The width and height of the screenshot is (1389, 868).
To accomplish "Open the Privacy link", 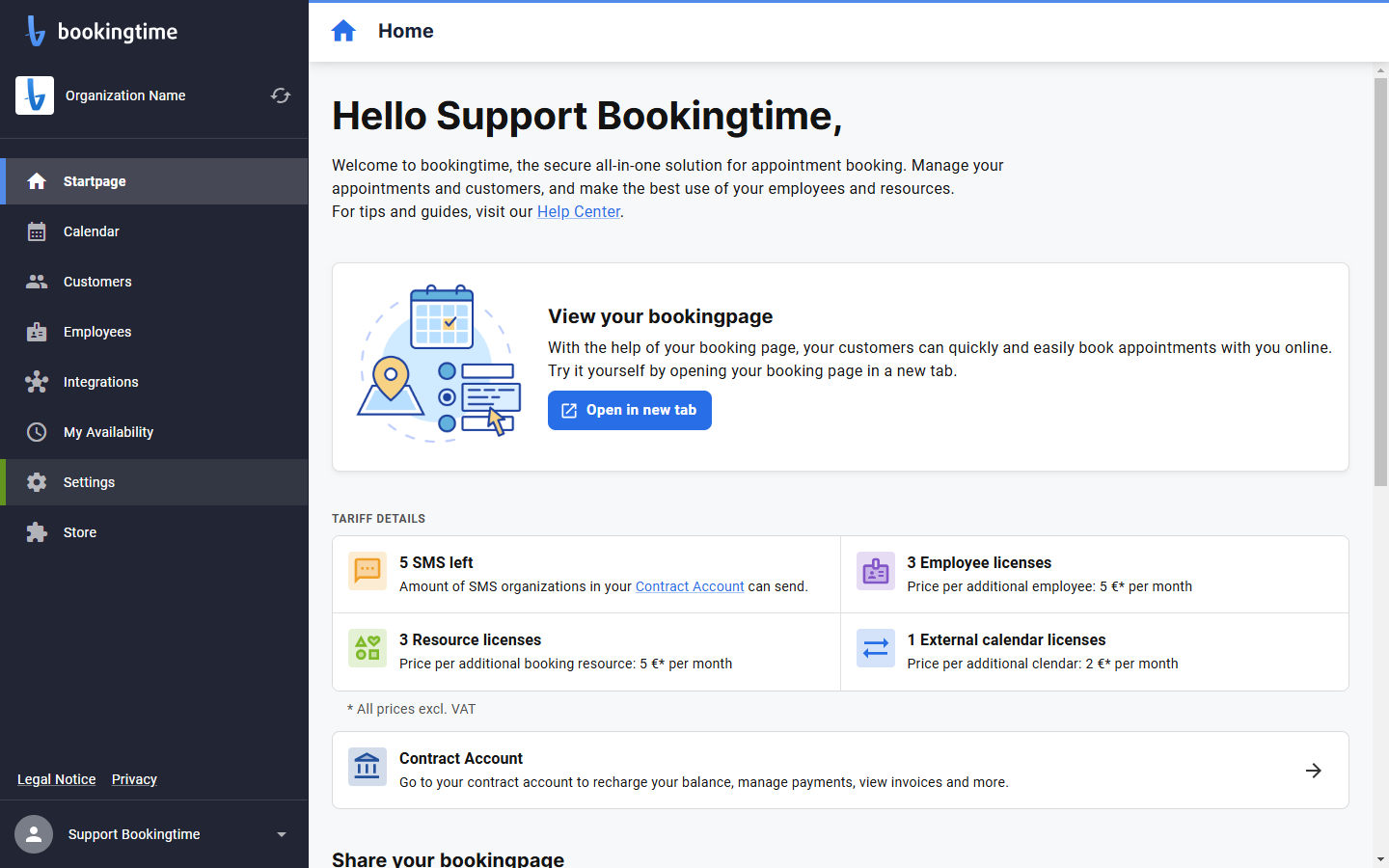I will point(134,779).
